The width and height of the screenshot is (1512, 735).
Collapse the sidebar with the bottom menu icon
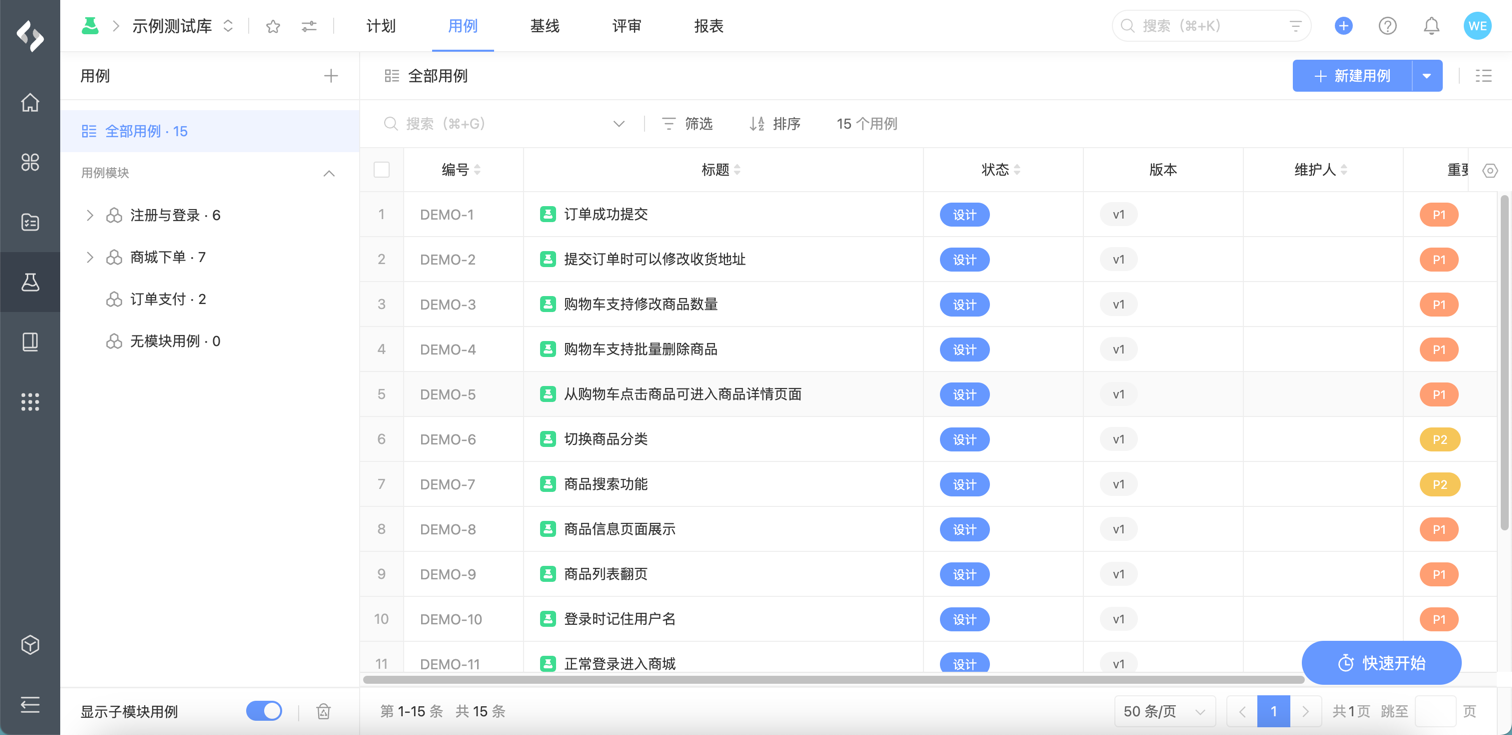pyautogui.click(x=30, y=705)
